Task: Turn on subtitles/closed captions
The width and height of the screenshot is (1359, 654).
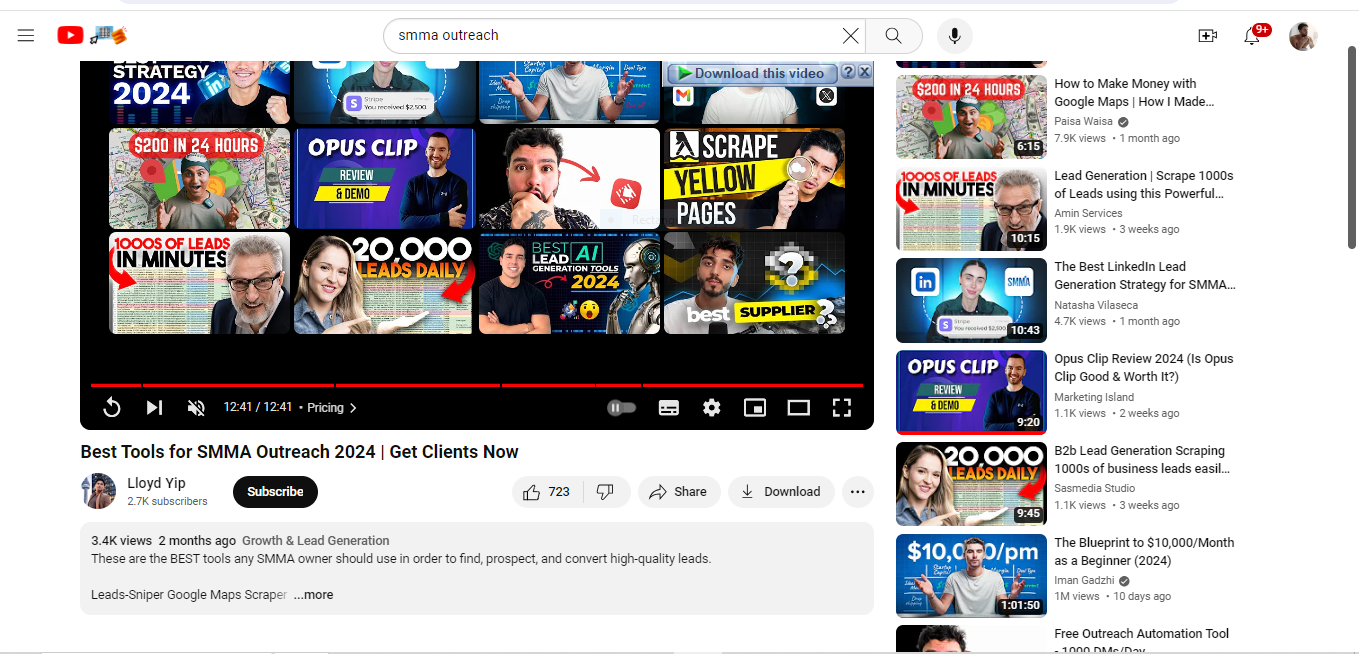Action: [669, 407]
